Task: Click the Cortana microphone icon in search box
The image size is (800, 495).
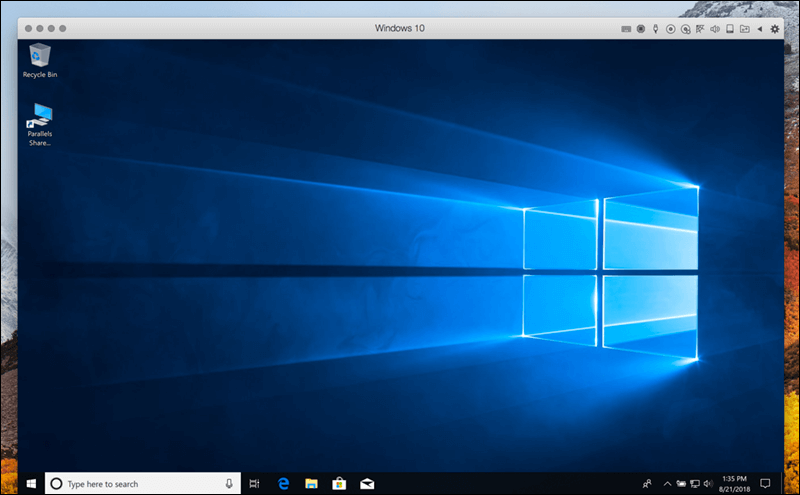Action: click(x=229, y=483)
